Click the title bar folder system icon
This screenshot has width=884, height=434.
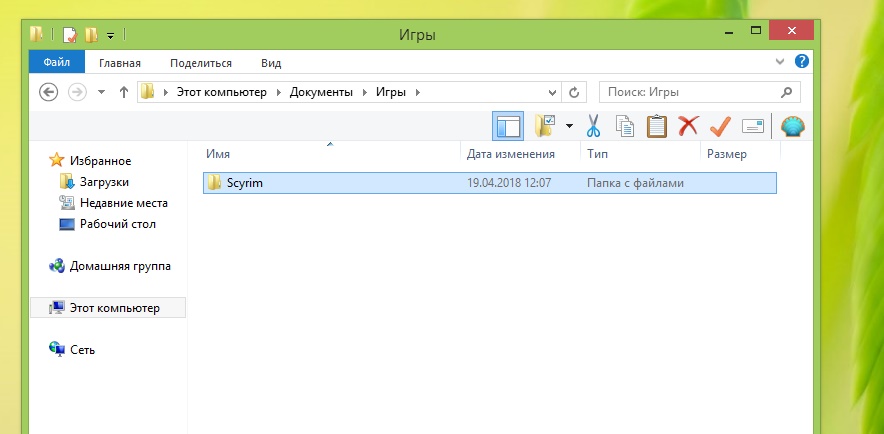point(37,35)
